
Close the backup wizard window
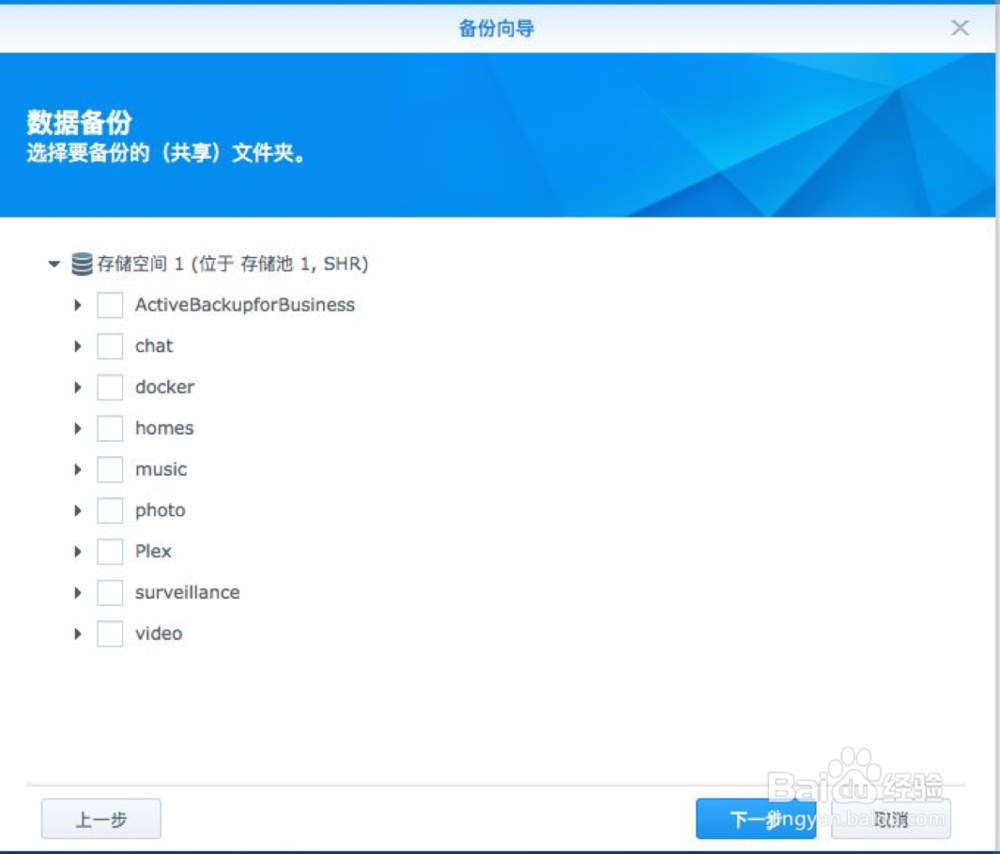click(x=960, y=27)
